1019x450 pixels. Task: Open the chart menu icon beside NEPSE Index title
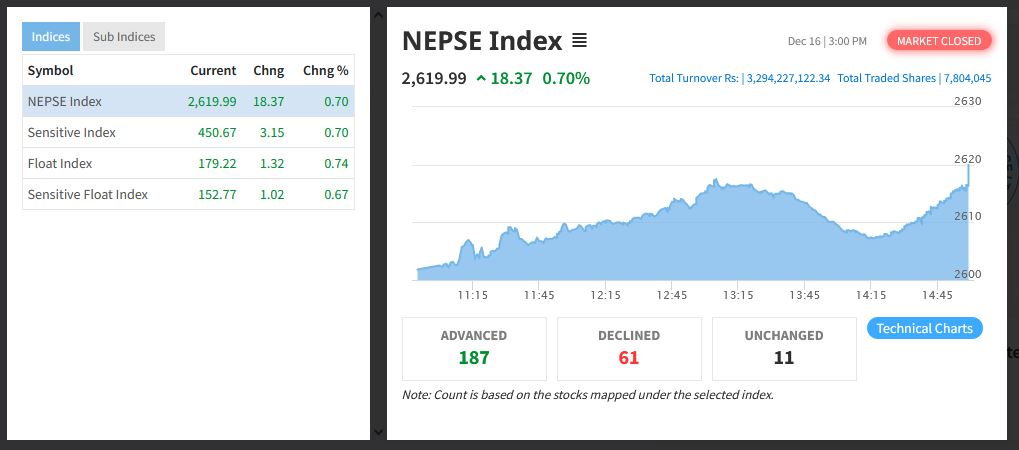(x=579, y=41)
